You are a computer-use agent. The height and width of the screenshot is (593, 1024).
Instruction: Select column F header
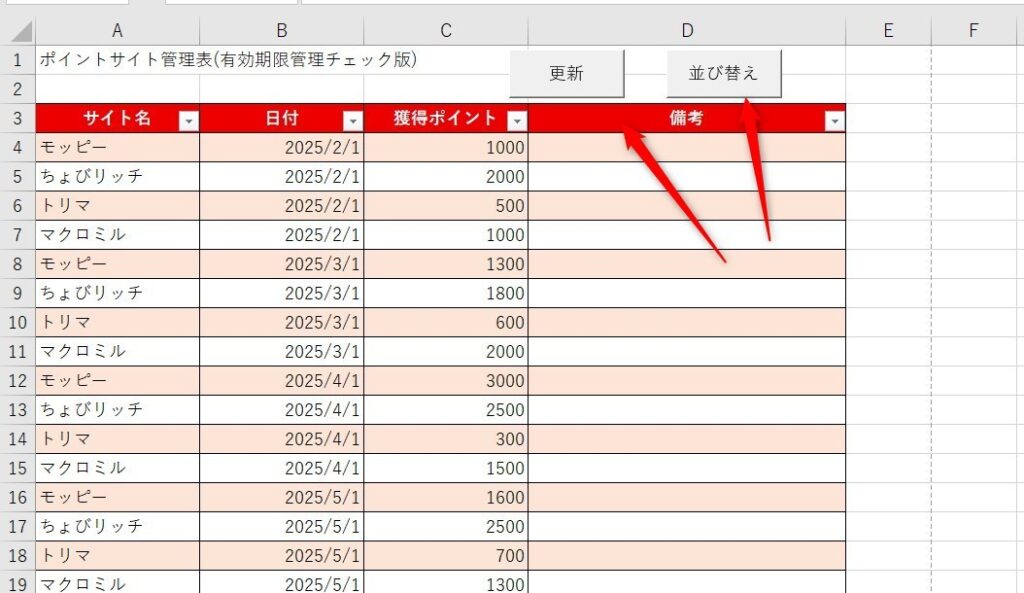click(974, 31)
